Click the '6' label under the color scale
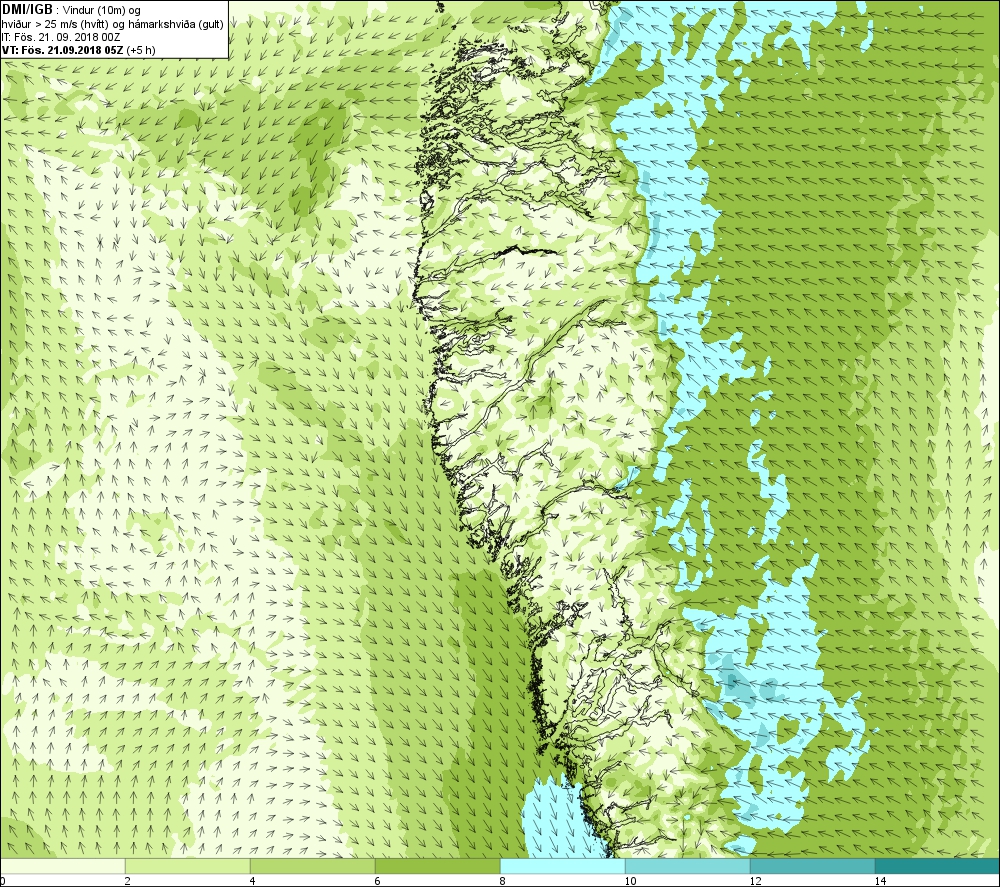The width and height of the screenshot is (1000, 887). [x=378, y=881]
